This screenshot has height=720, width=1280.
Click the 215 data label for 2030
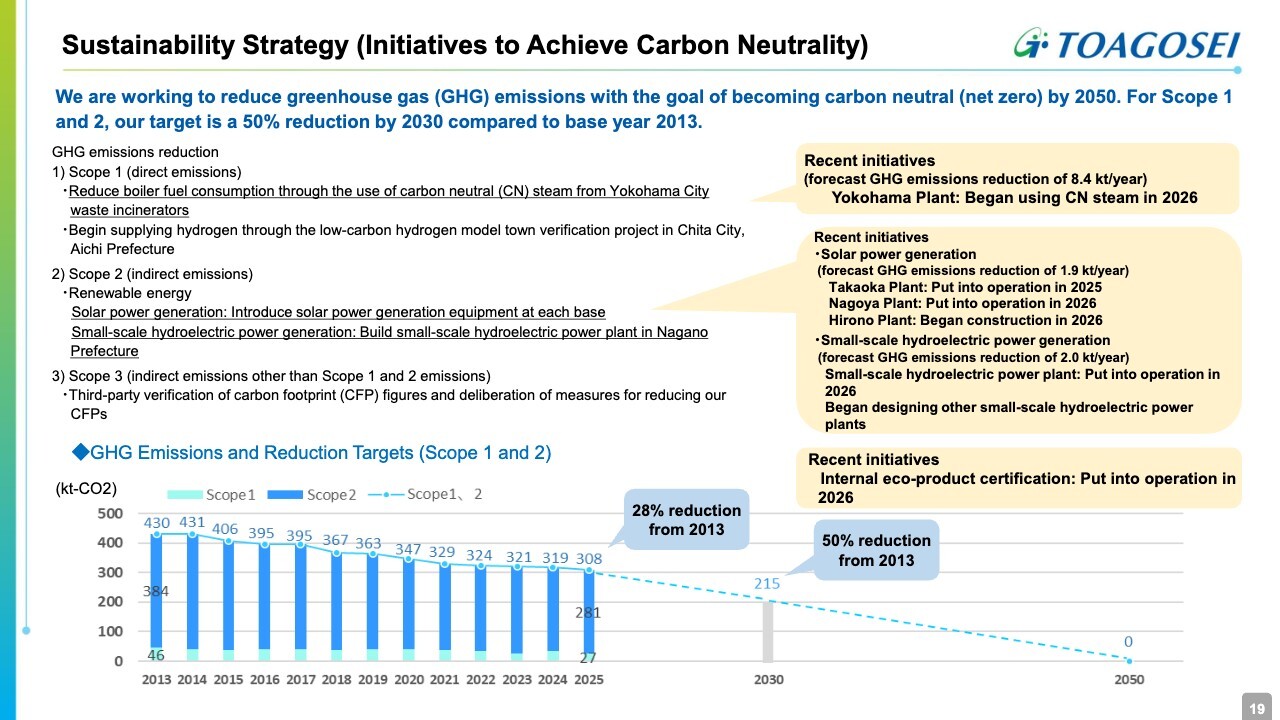(767, 583)
